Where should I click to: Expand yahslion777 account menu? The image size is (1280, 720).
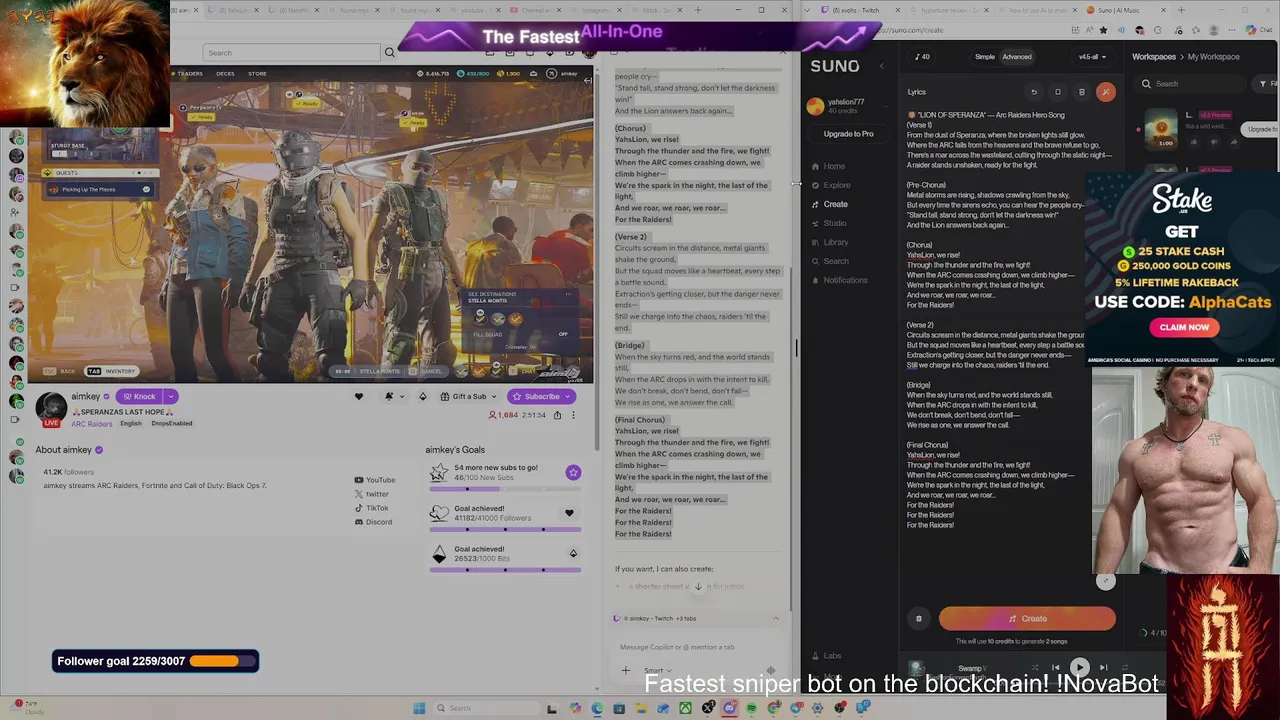846,105
